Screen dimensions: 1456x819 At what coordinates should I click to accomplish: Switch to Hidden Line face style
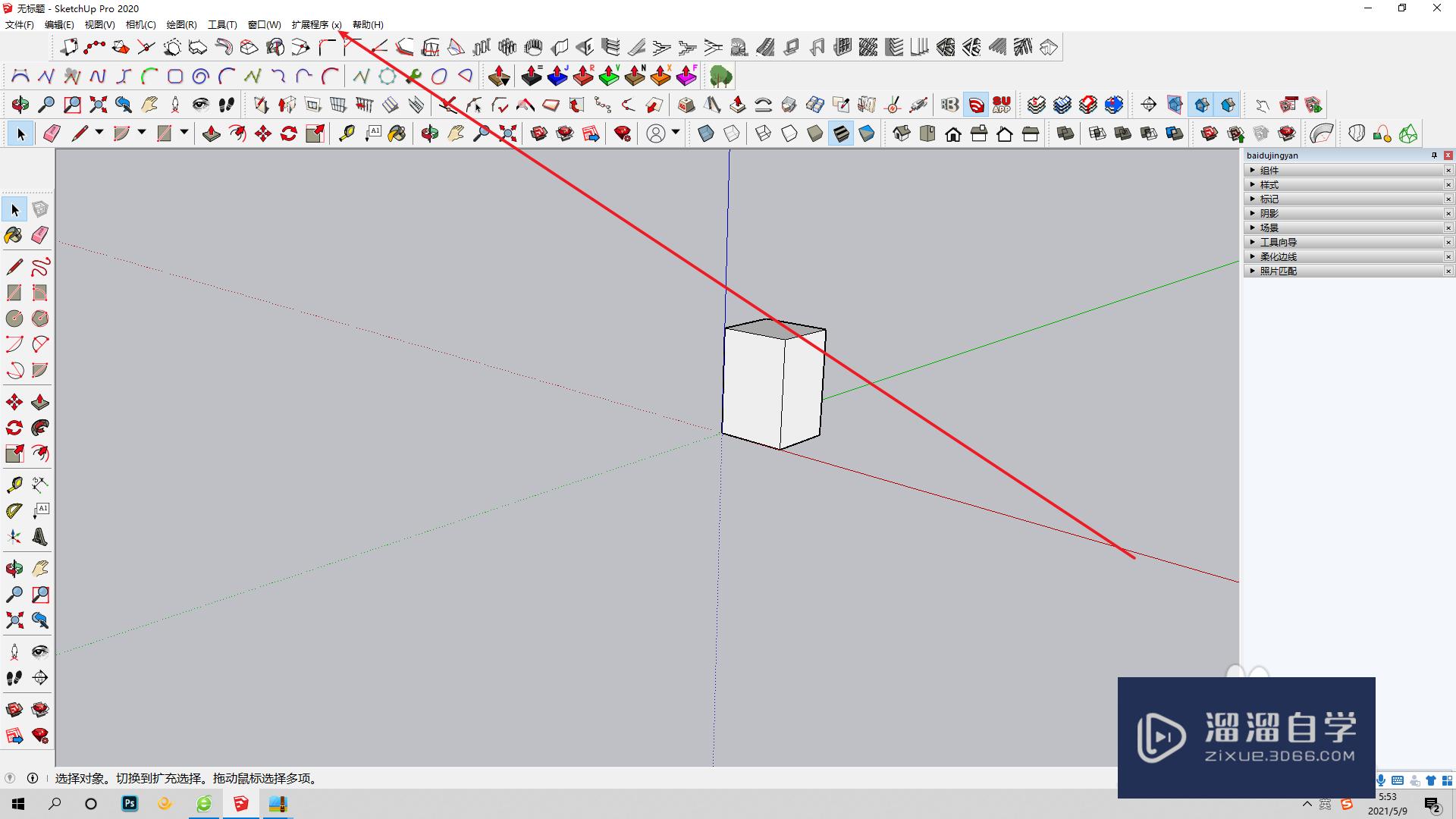click(789, 134)
